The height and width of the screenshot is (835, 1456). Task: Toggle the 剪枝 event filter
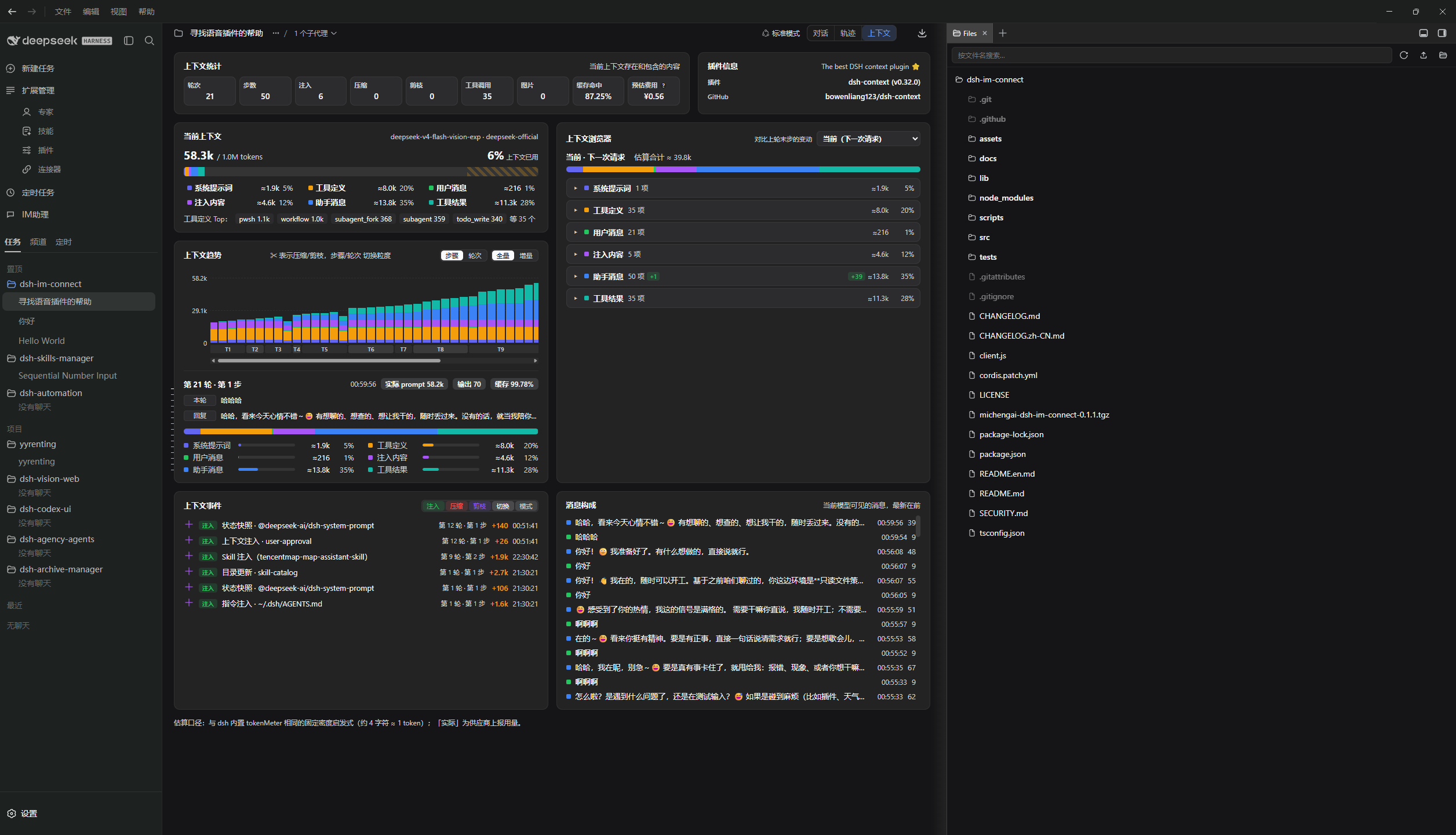(x=479, y=506)
